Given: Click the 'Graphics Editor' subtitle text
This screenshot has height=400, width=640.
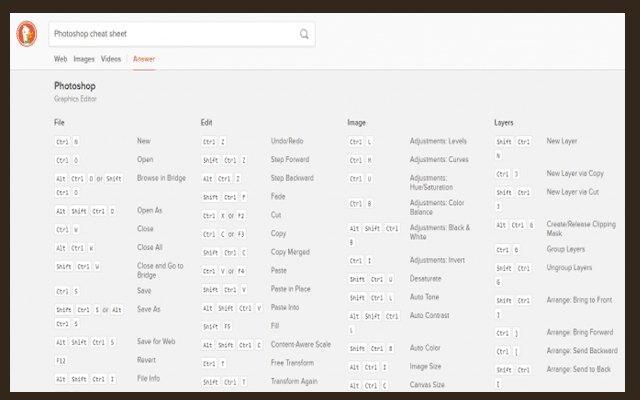Looking at the screenshot, I should click(x=75, y=99).
